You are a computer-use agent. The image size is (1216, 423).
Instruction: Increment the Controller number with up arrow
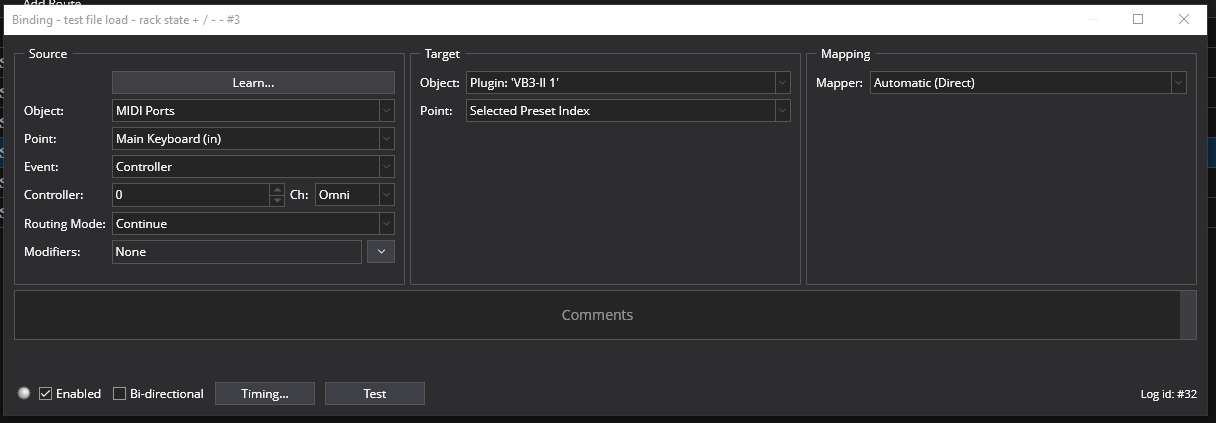tap(277, 190)
